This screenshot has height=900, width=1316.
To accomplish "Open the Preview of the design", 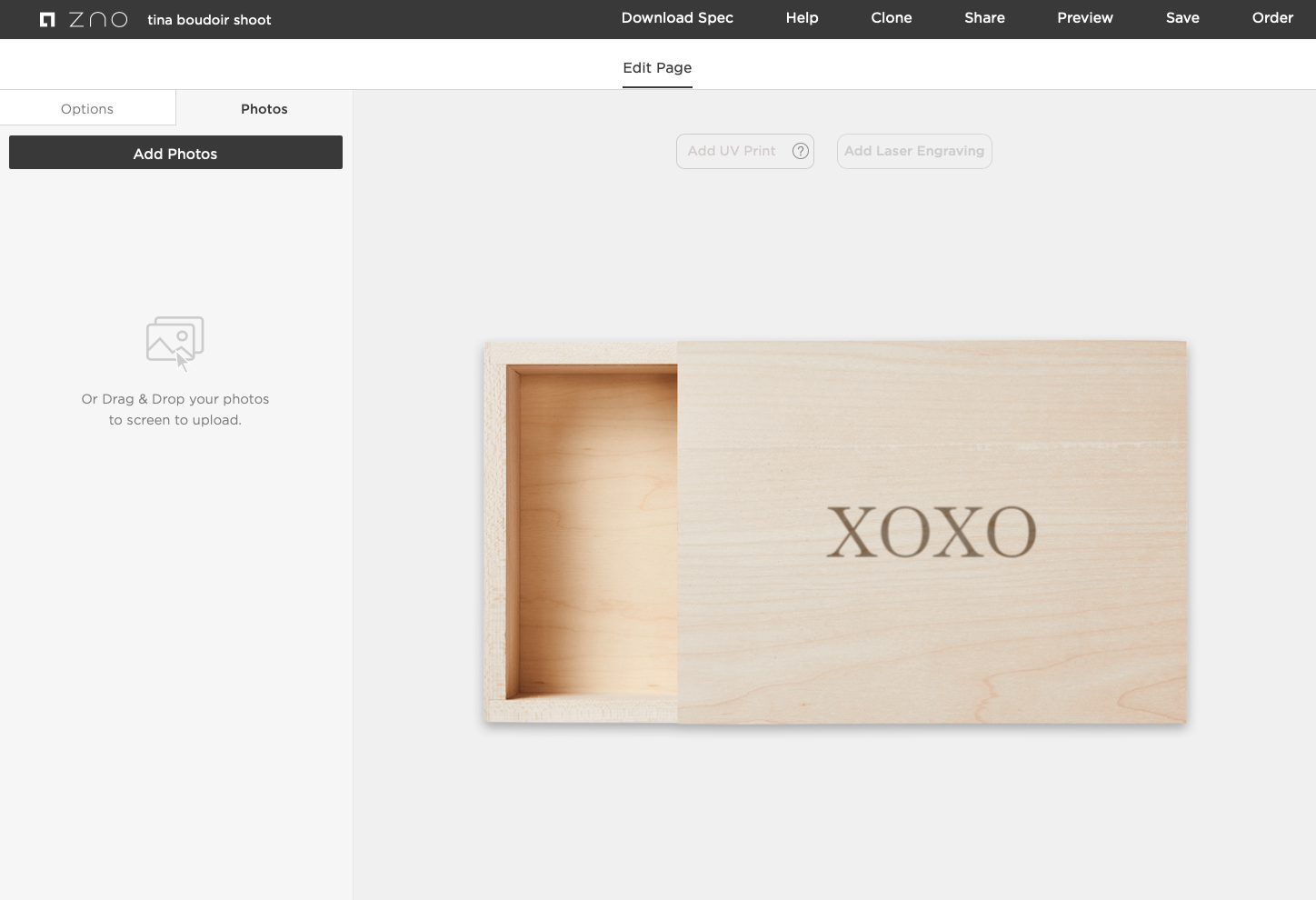I will (x=1085, y=18).
